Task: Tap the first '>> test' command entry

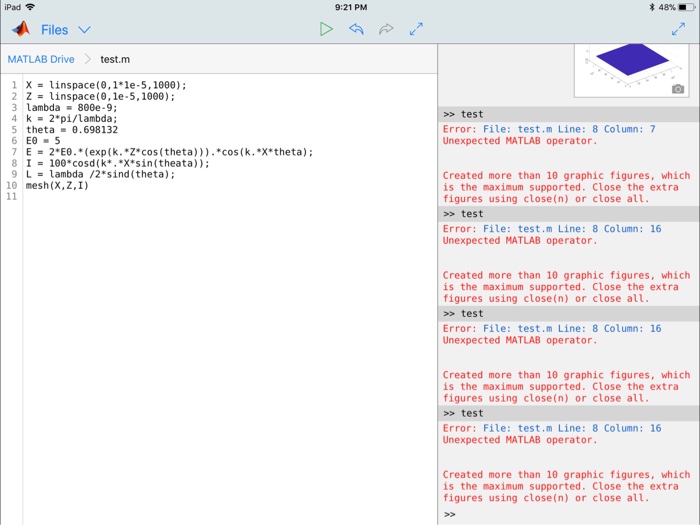Action: [569, 114]
